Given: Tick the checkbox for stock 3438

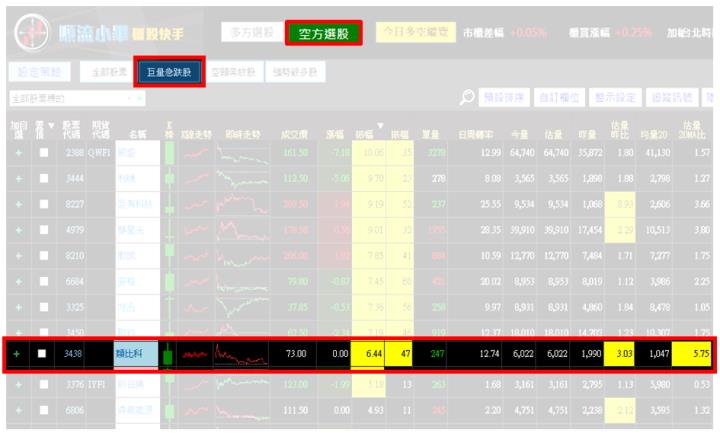Looking at the screenshot, I should [42, 353].
